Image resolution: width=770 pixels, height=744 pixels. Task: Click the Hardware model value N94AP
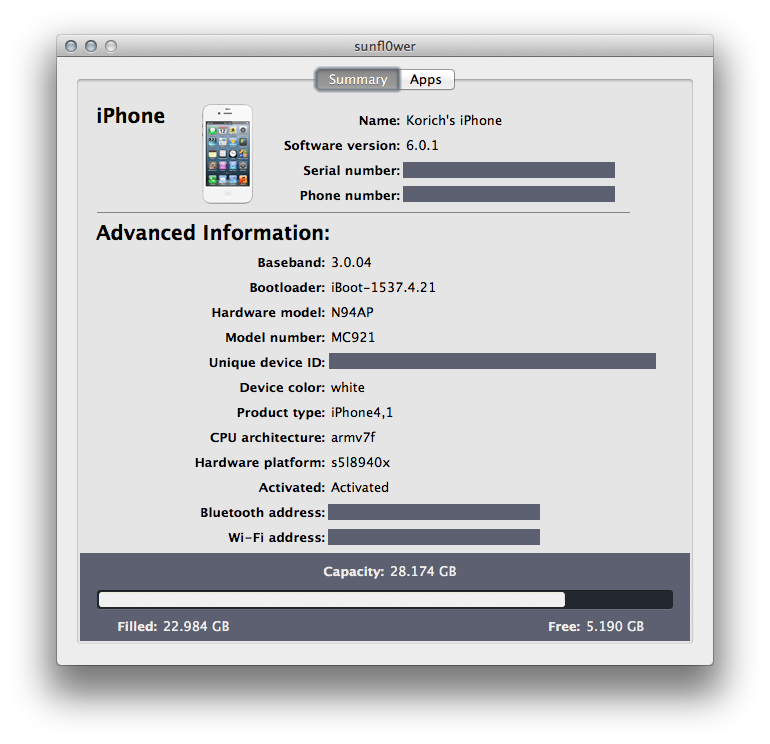352,313
